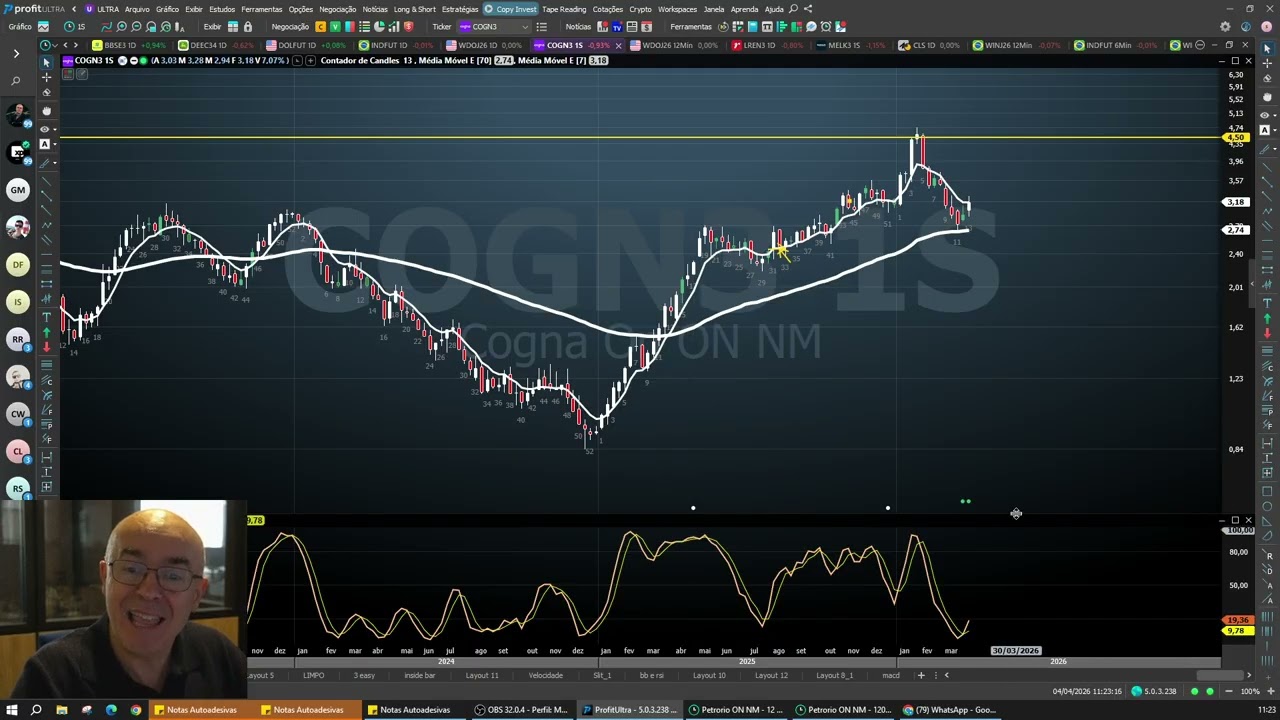The width and height of the screenshot is (1280, 720).
Task: Click the DF avatar in left sidebar
Action: click(x=17, y=264)
